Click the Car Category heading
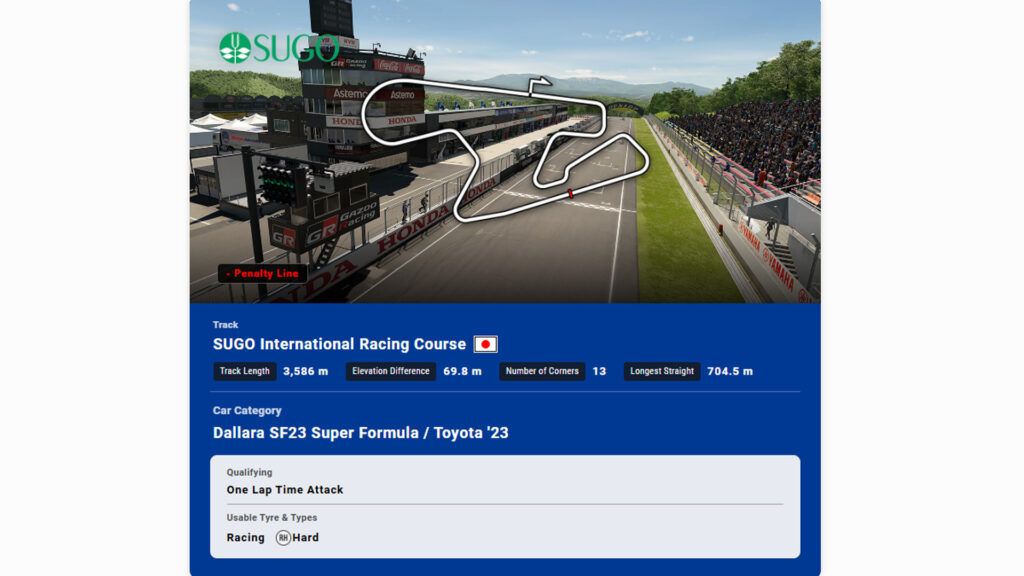 click(x=247, y=411)
